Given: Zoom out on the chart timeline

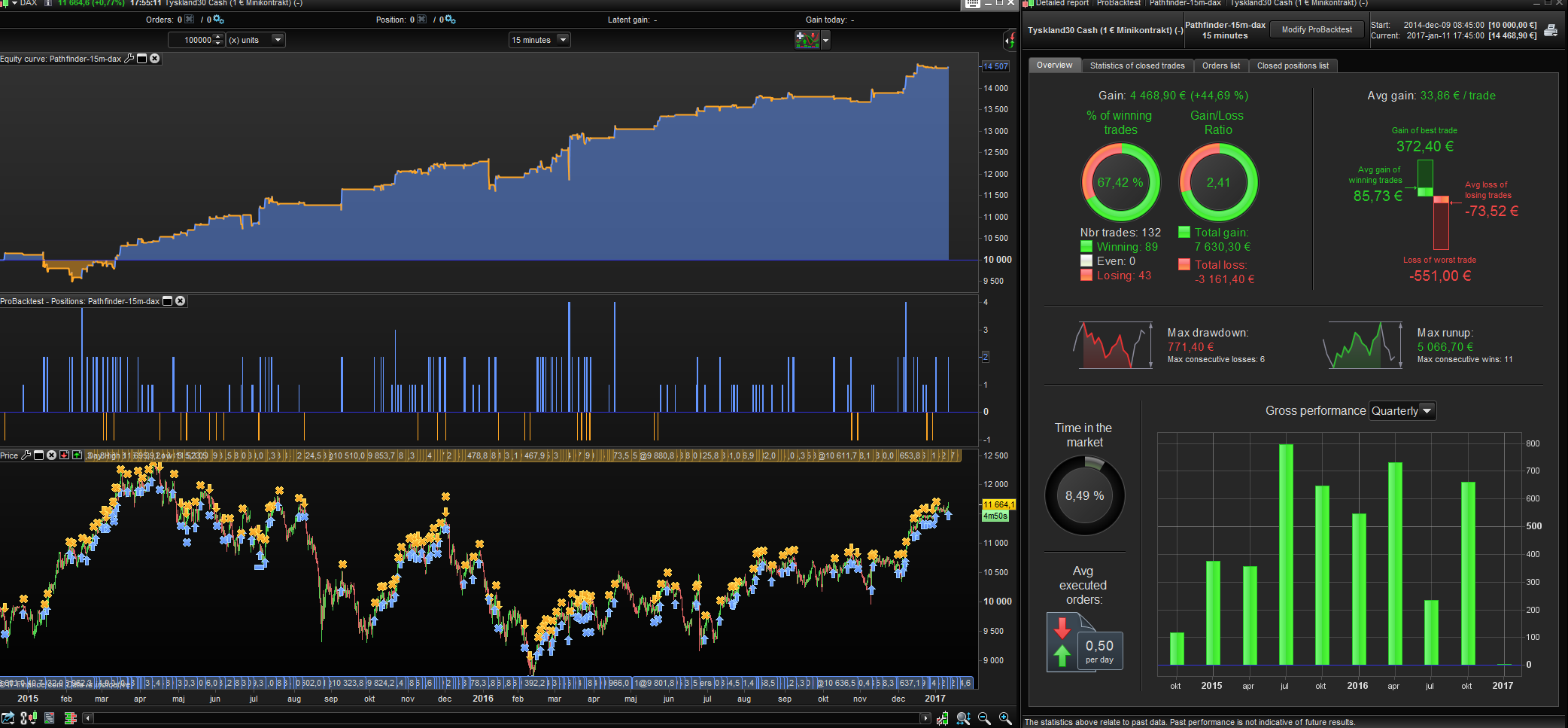Looking at the screenshot, I should [x=984, y=719].
